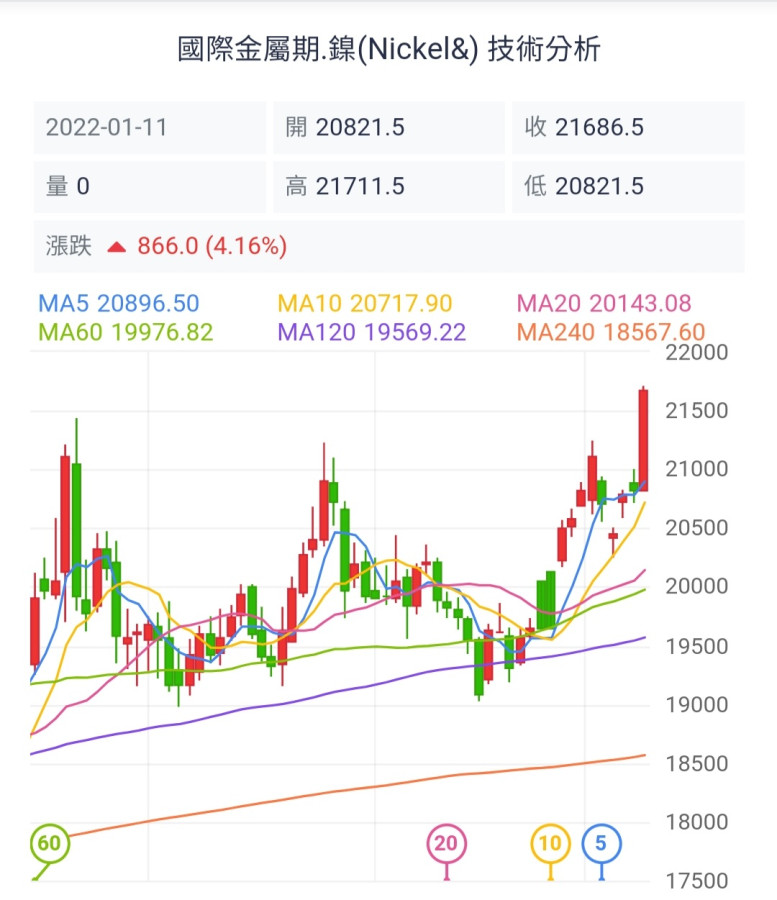Toggle the MA240 18567.60 legend entry
Screen dimensions: 777x900
pos(610,332)
